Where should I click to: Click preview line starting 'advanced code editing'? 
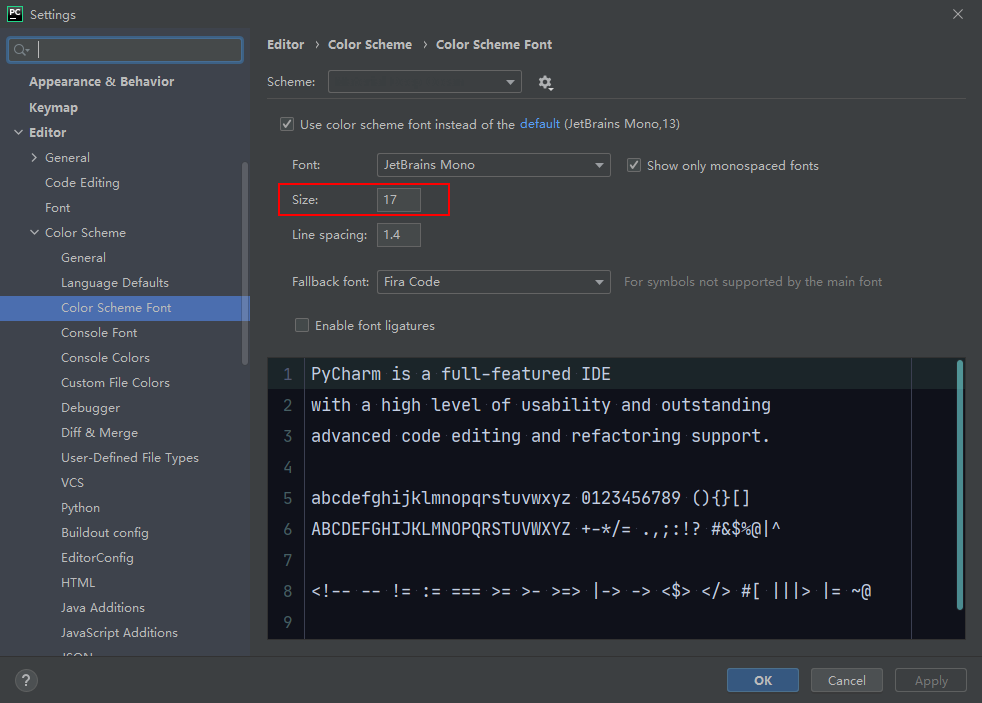540,436
